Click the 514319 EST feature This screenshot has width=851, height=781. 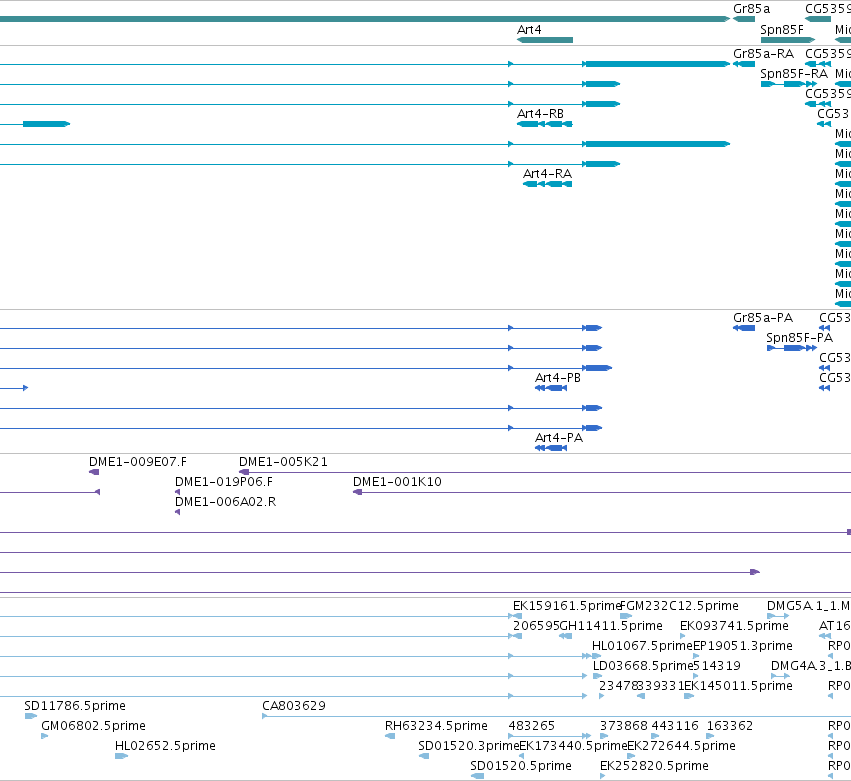tap(696, 676)
